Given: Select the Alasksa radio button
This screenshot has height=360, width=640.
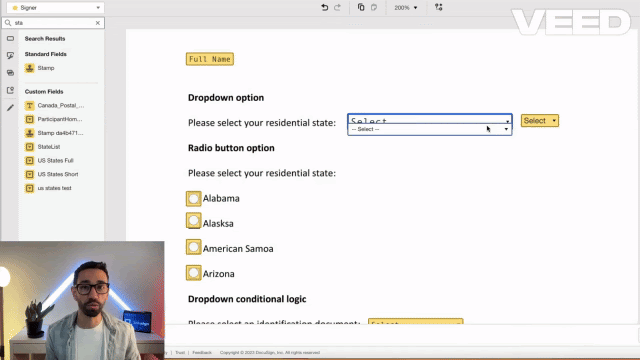Looking at the screenshot, I should 193,221.
